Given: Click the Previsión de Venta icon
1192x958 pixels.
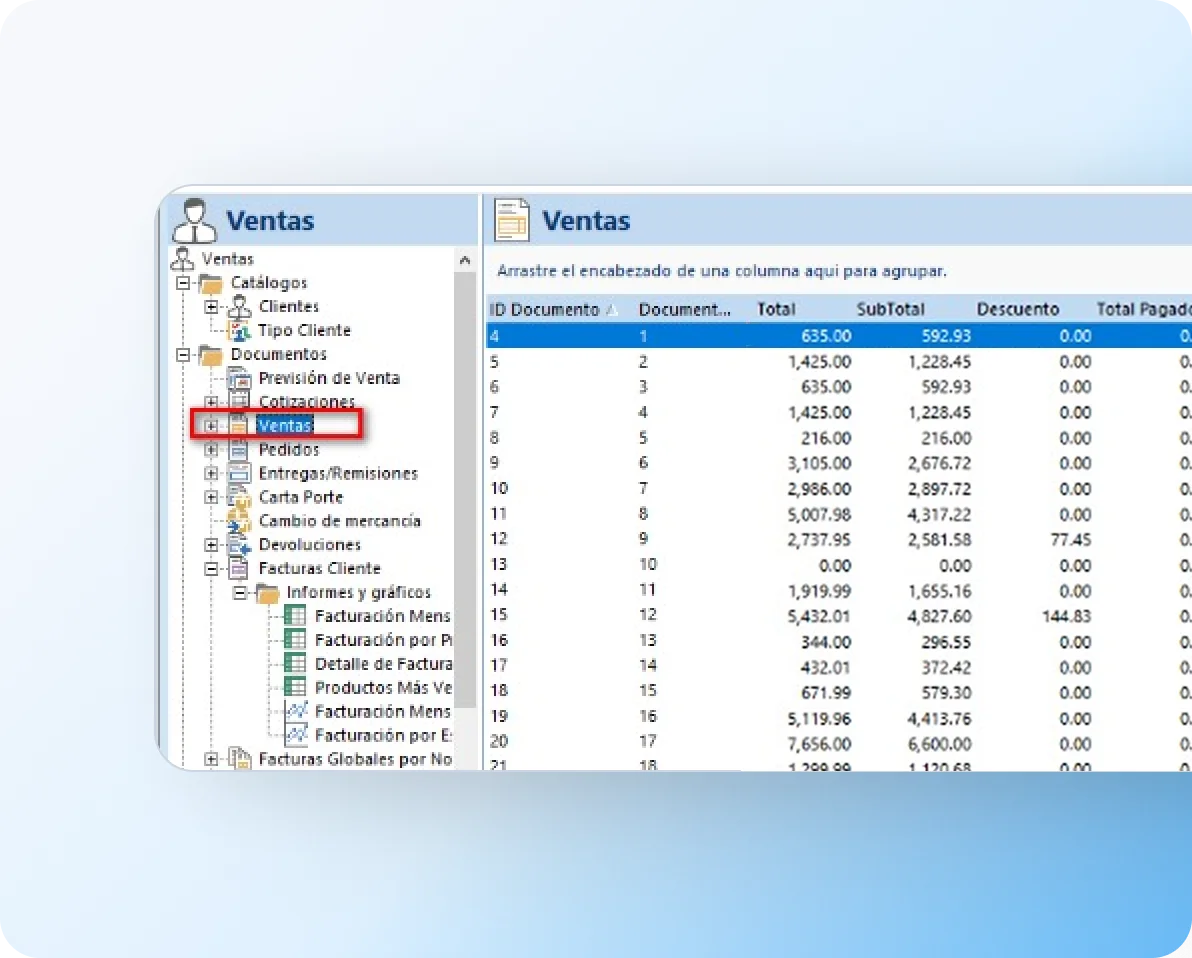Looking at the screenshot, I should pos(239,378).
